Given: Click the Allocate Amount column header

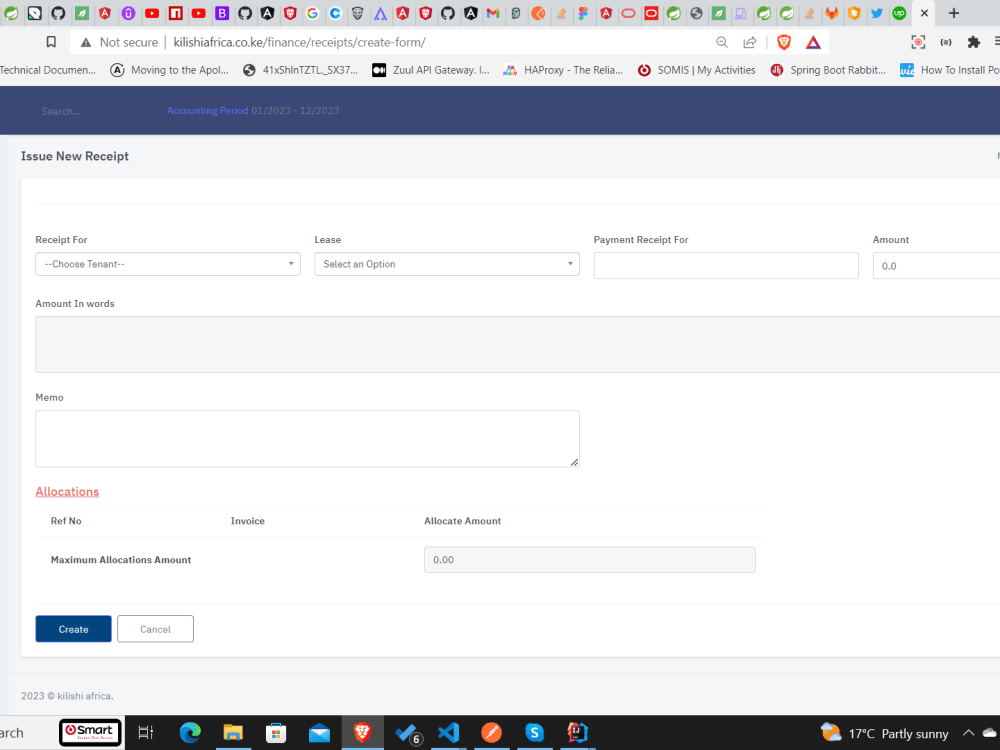Looking at the screenshot, I should click(x=462, y=521).
